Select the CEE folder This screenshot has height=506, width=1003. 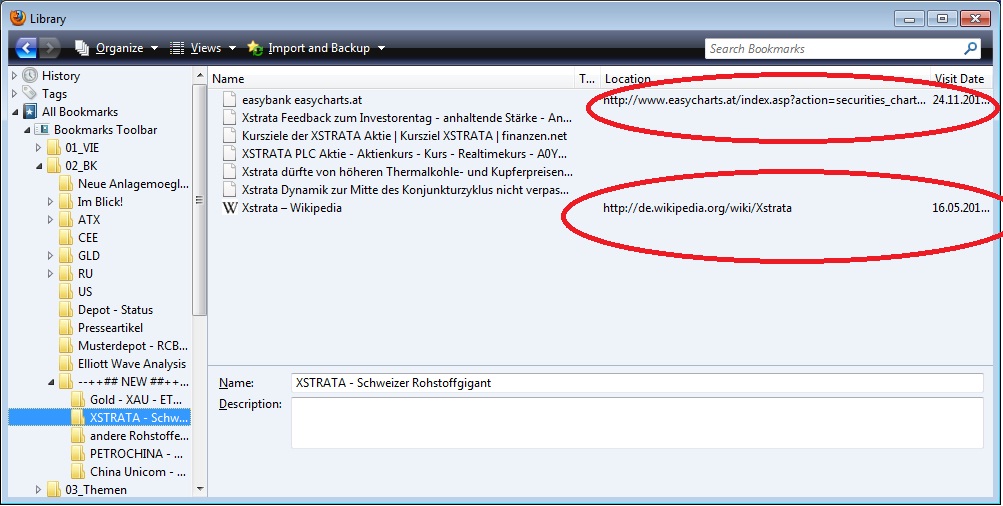coord(88,238)
